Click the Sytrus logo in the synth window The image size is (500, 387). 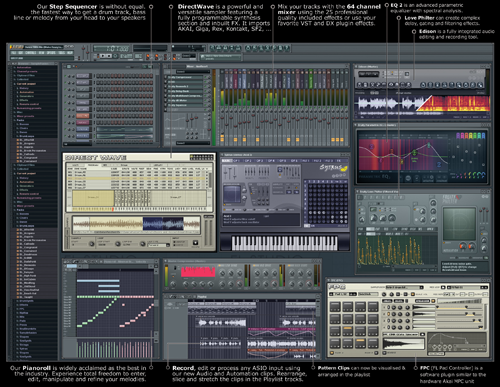coord(334,168)
